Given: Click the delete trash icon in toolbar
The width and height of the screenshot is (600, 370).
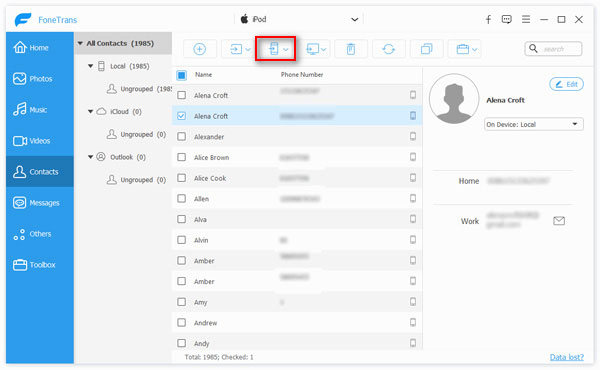Looking at the screenshot, I should (x=351, y=49).
